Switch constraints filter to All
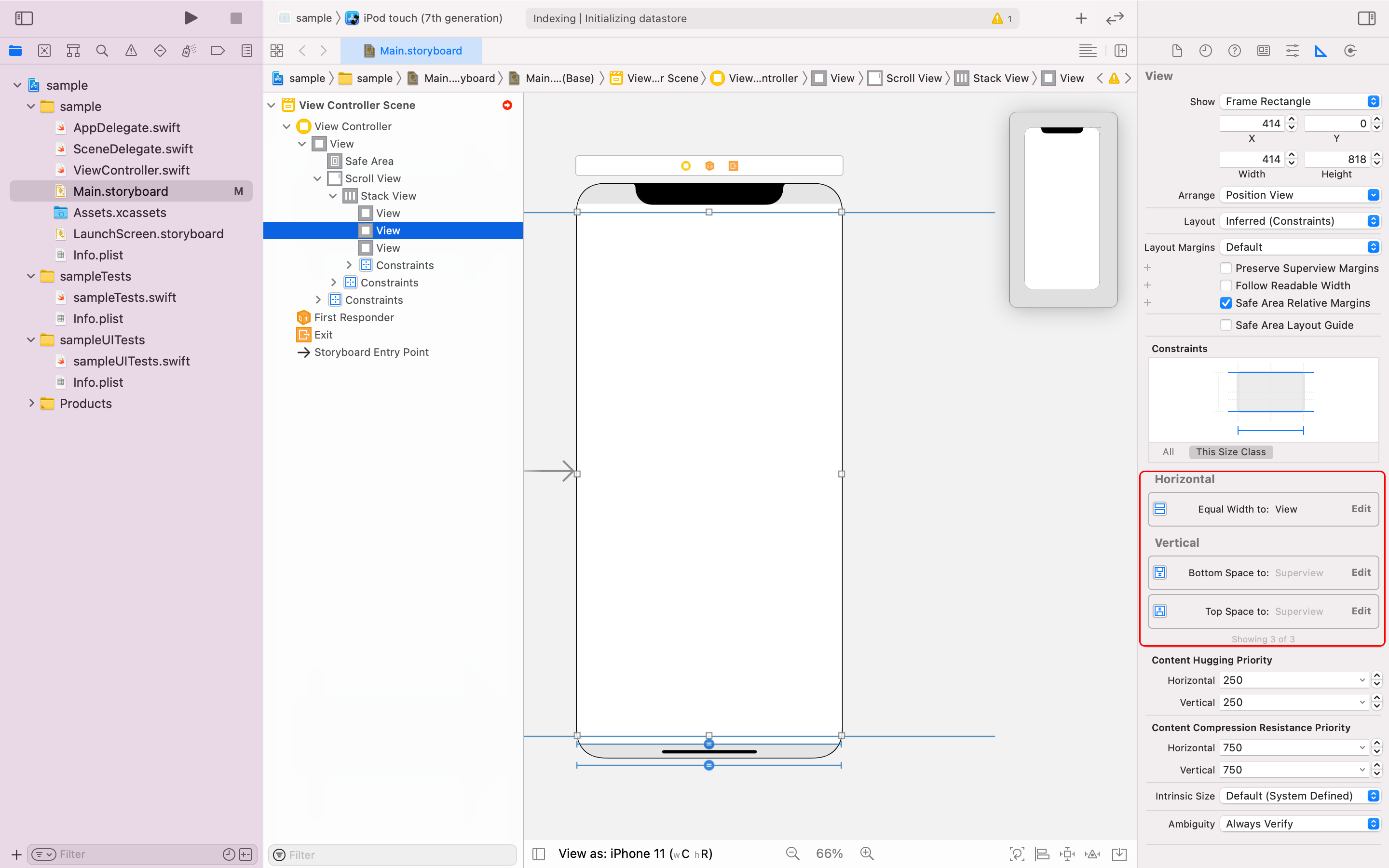This screenshot has width=1389, height=868. [1168, 452]
